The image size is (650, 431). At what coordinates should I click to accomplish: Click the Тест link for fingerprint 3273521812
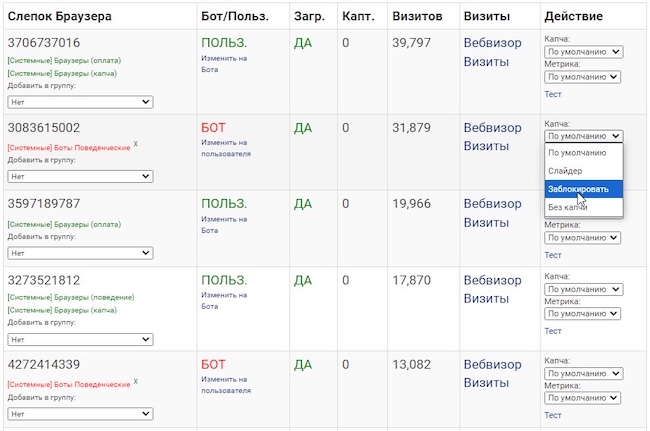(552, 331)
